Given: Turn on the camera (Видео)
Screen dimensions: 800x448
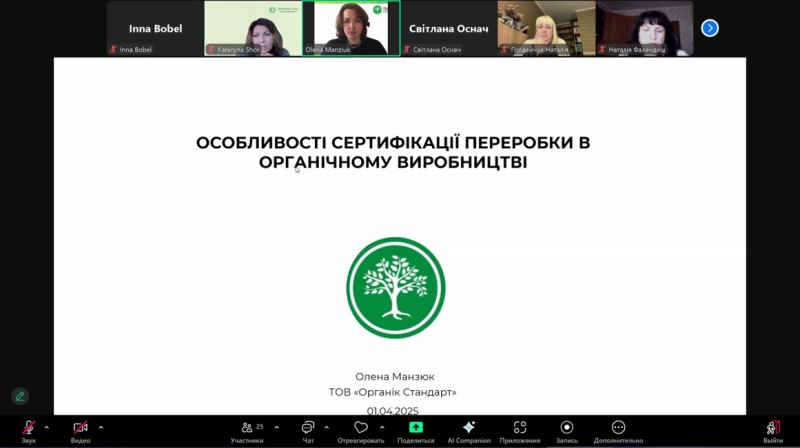Looking at the screenshot, I should point(80,428).
